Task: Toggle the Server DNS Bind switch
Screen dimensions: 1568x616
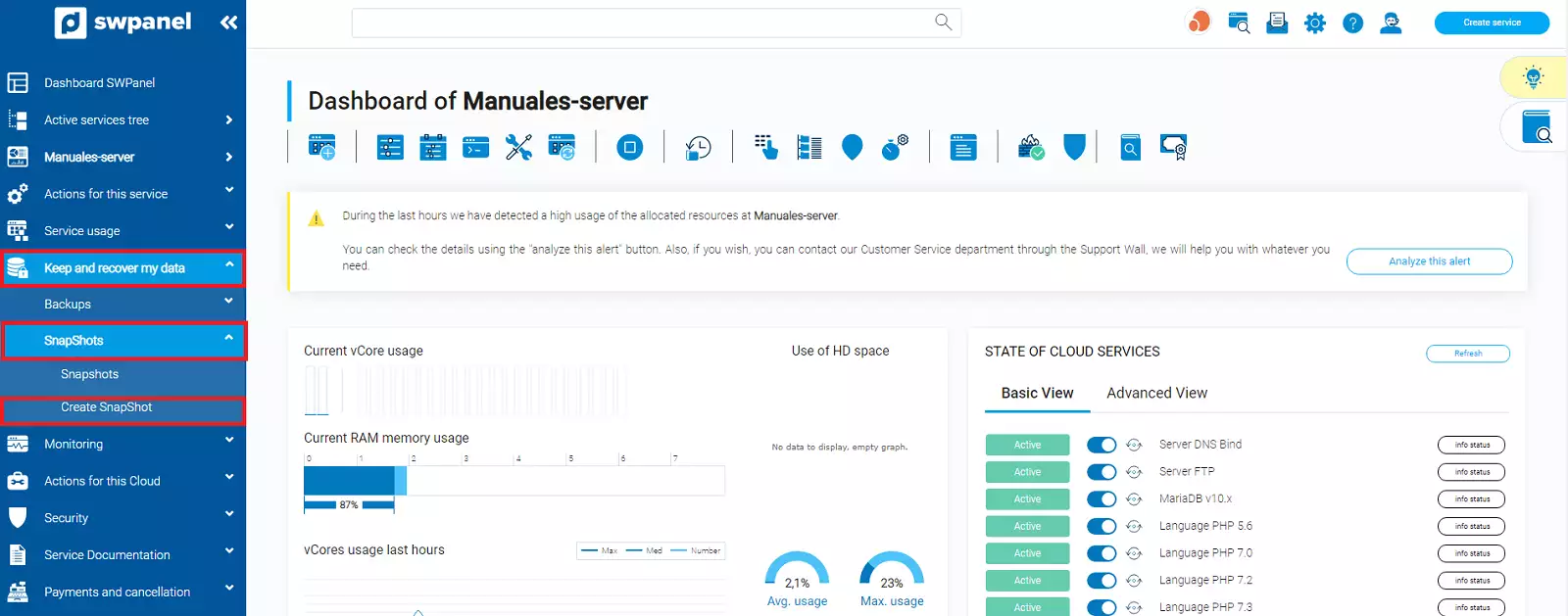Action: coord(1102,445)
